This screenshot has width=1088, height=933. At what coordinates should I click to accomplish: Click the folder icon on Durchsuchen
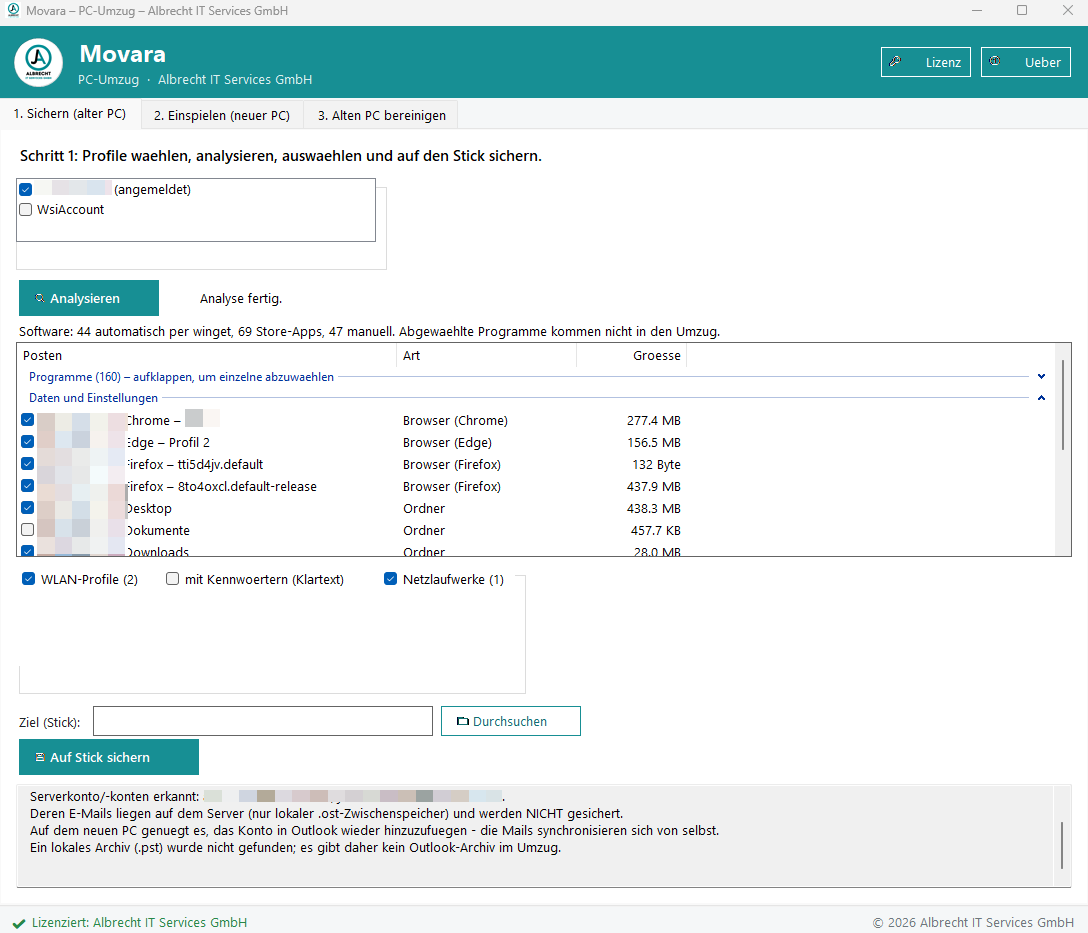click(x=463, y=721)
